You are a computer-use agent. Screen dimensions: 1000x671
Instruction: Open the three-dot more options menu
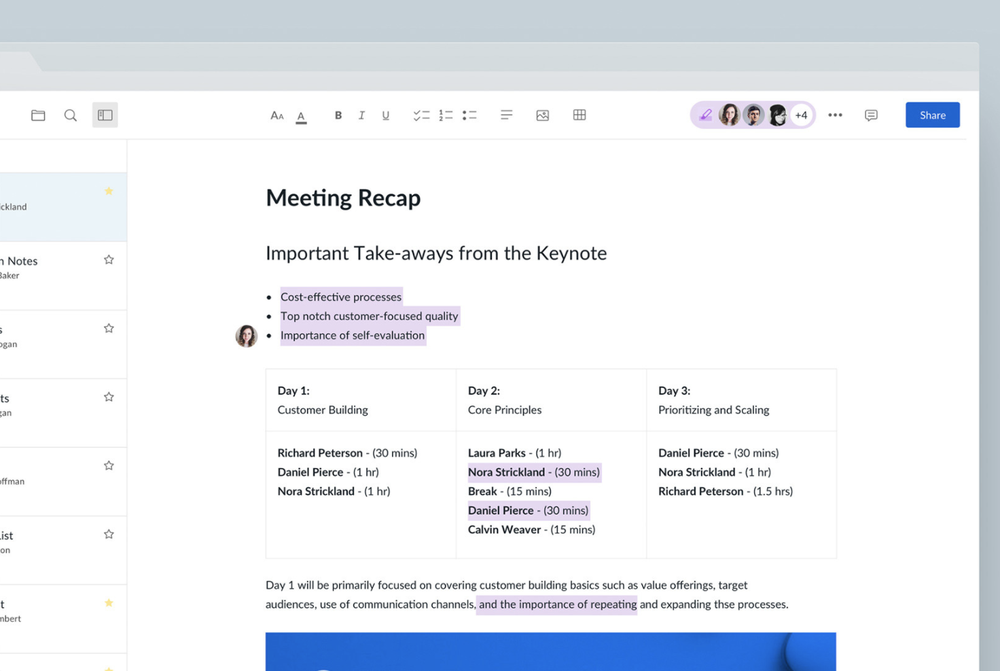pyautogui.click(x=835, y=115)
